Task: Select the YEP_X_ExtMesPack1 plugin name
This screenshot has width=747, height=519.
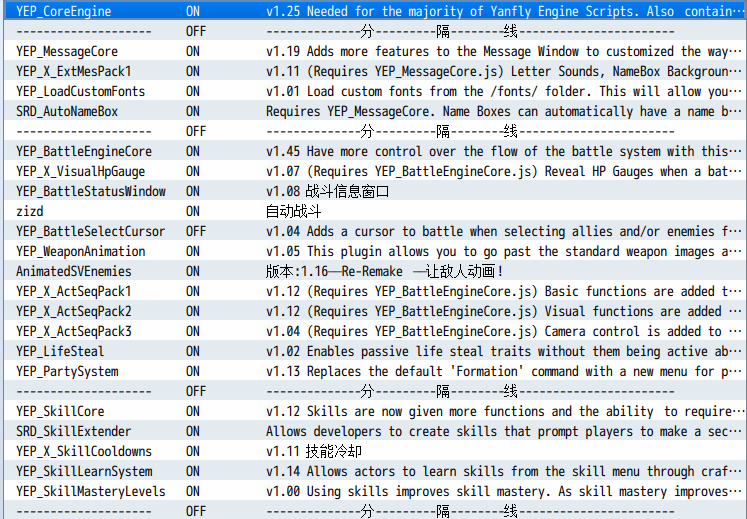Action: [73, 71]
